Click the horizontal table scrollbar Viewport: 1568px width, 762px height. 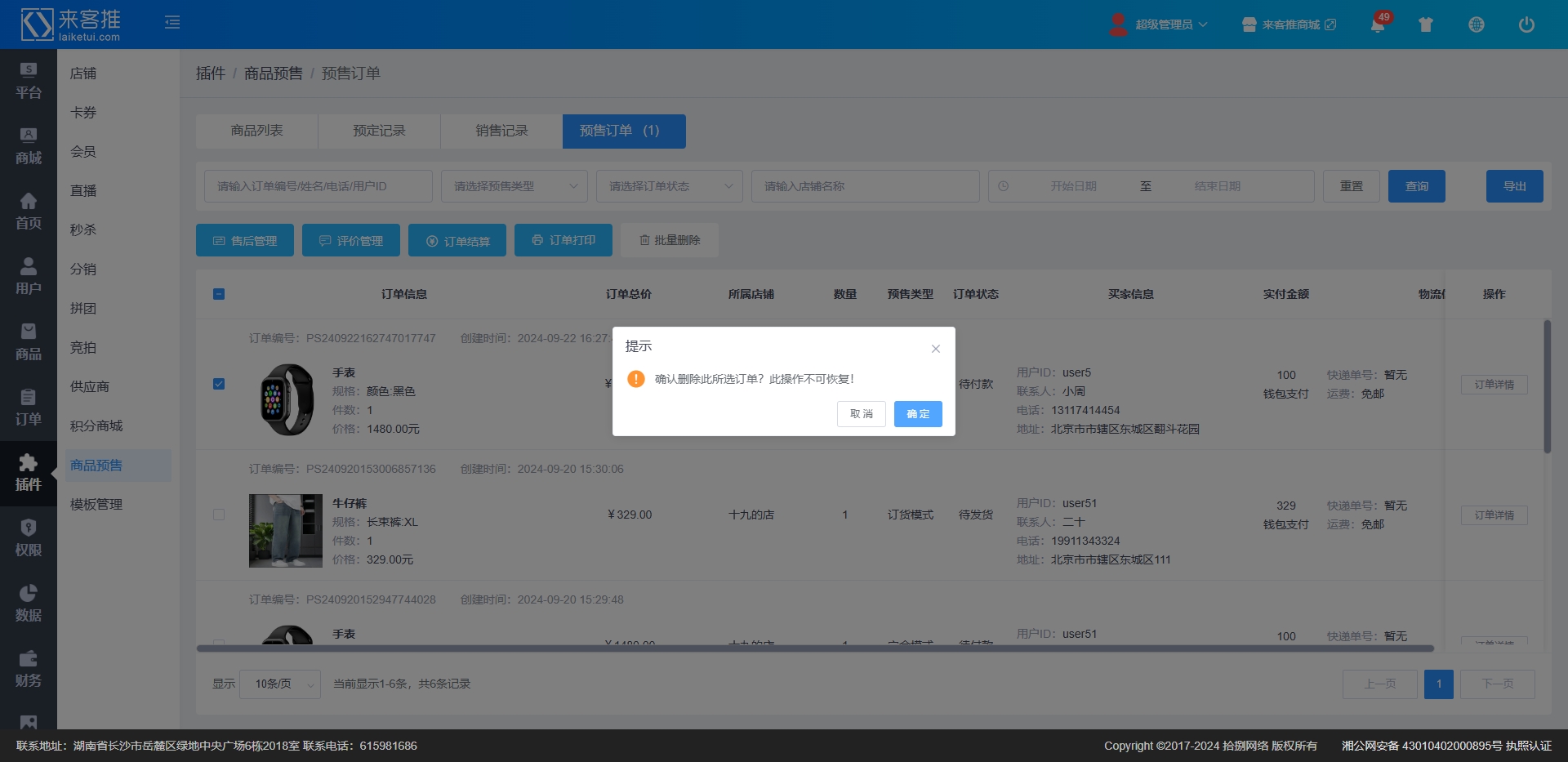click(815, 648)
